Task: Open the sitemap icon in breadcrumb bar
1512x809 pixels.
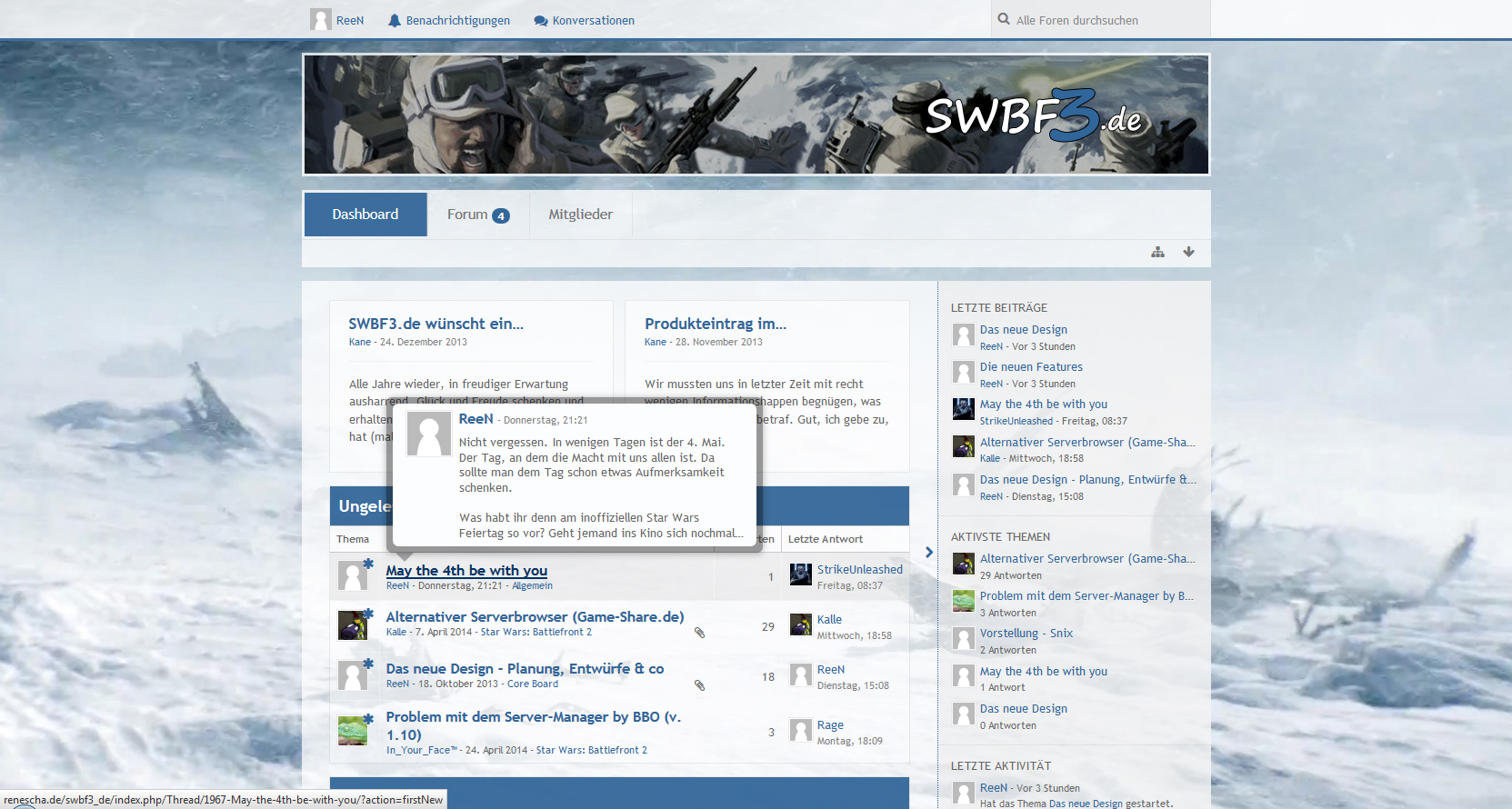Action: pos(1157,252)
